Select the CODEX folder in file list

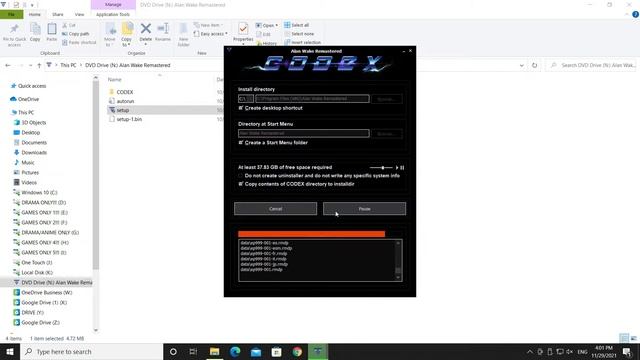(x=125, y=92)
